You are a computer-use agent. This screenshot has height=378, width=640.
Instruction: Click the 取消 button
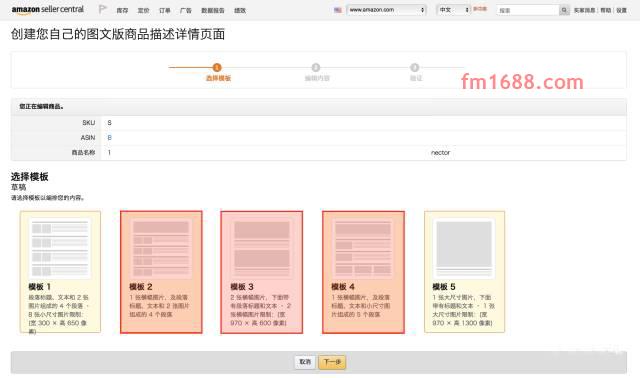click(x=305, y=362)
